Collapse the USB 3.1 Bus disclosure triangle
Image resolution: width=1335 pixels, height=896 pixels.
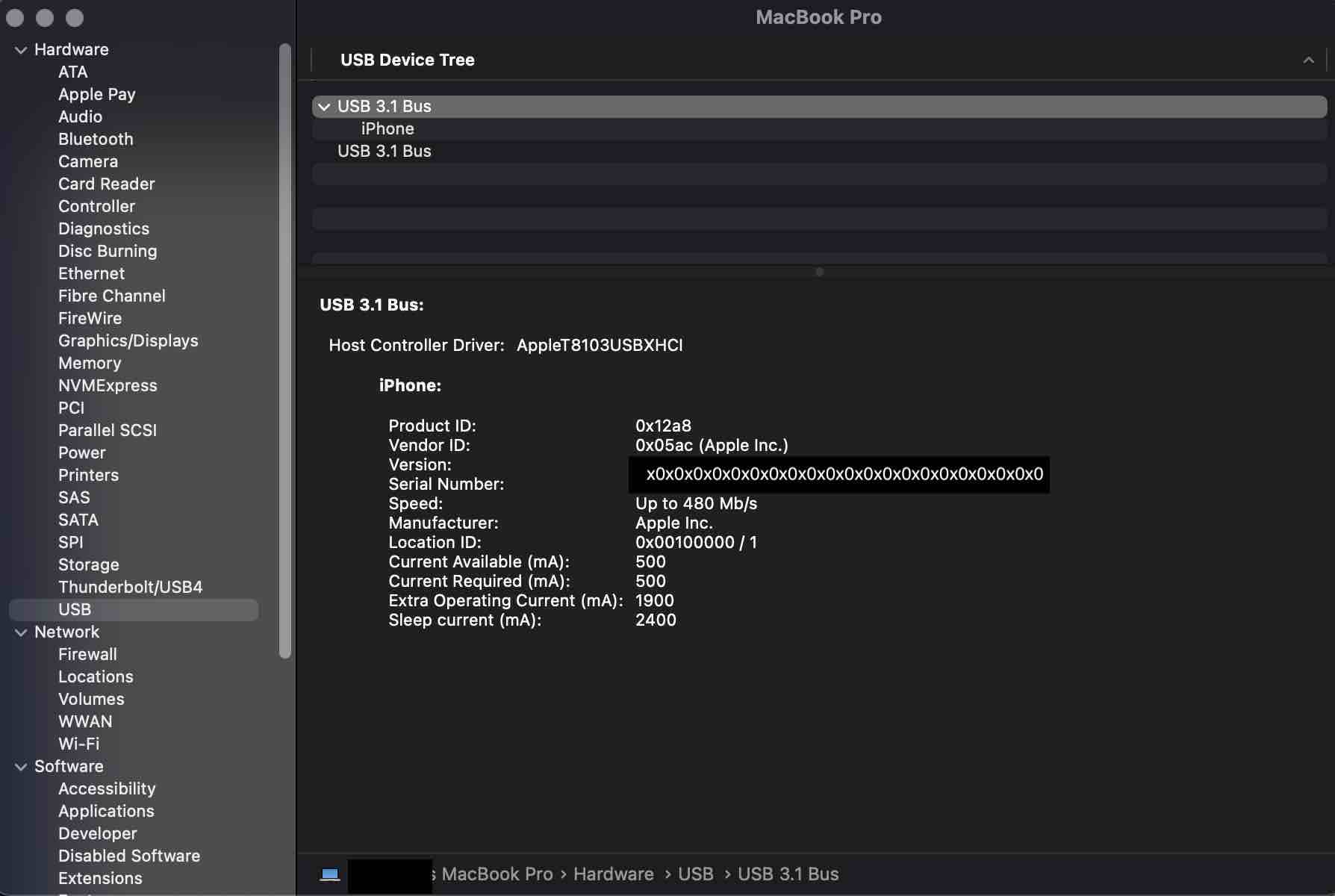(324, 106)
